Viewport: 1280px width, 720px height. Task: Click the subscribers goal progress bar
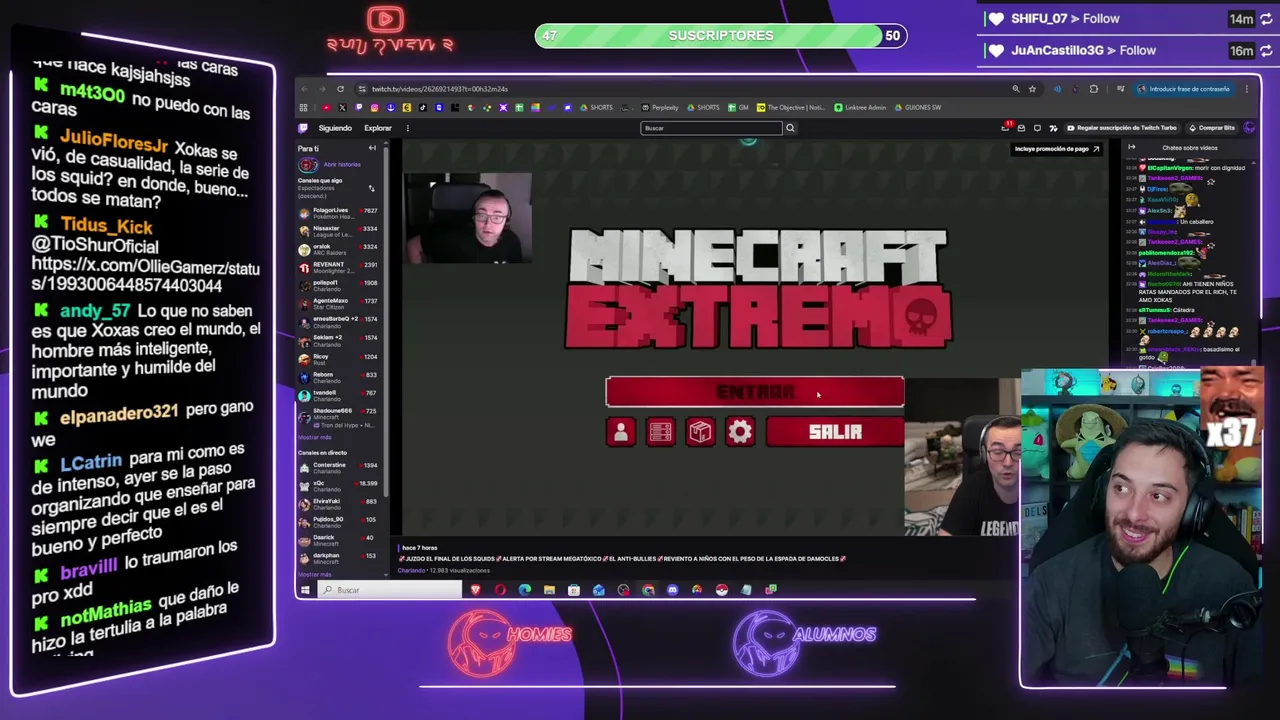tap(721, 36)
